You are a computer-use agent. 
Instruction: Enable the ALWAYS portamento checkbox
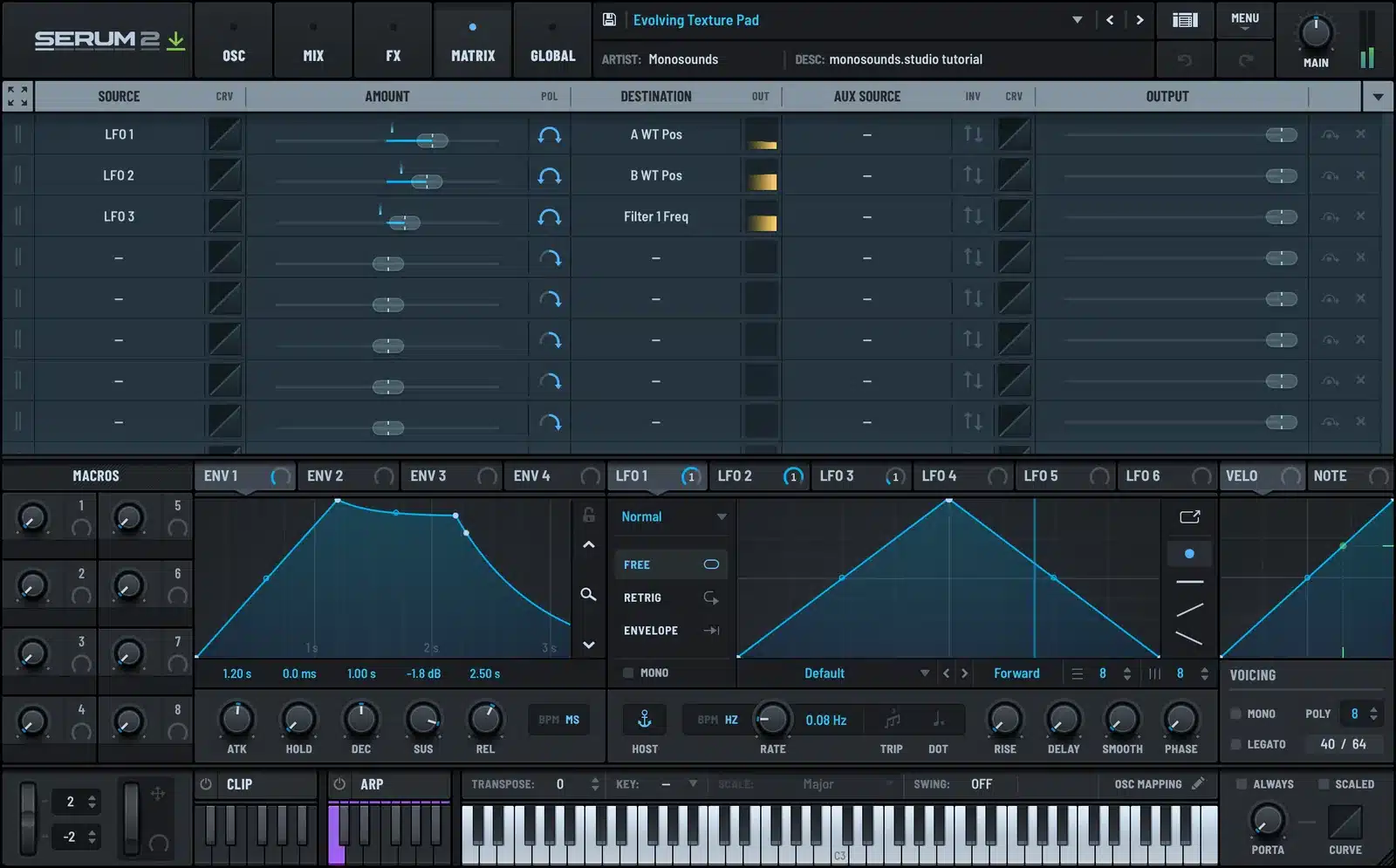tap(1241, 784)
